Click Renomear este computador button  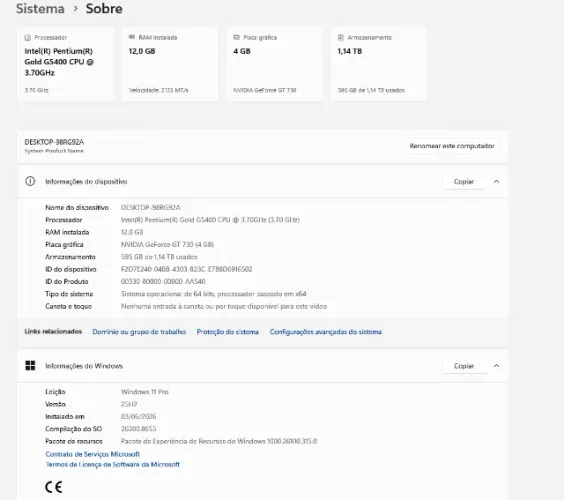[x=452, y=146]
